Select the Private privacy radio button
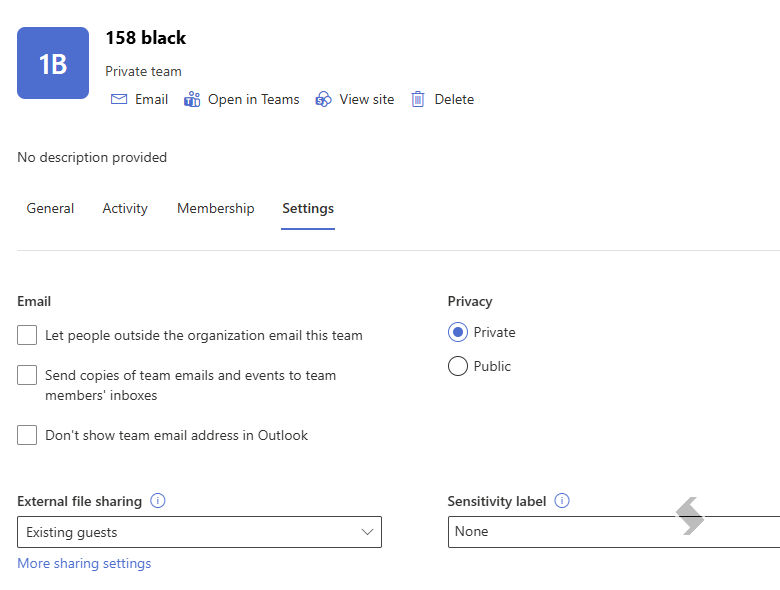Viewport: 780px width, 590px height. pyautogui.click(x=458, y=332)
